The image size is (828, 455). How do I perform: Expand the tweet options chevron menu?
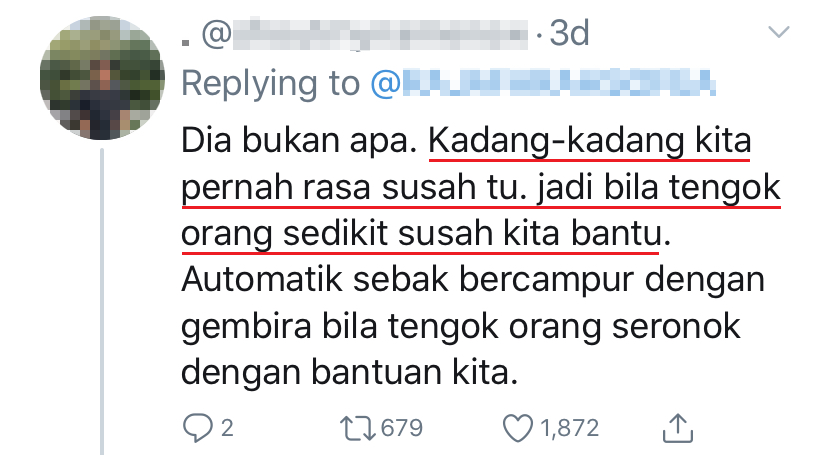[x=778, y=32]
